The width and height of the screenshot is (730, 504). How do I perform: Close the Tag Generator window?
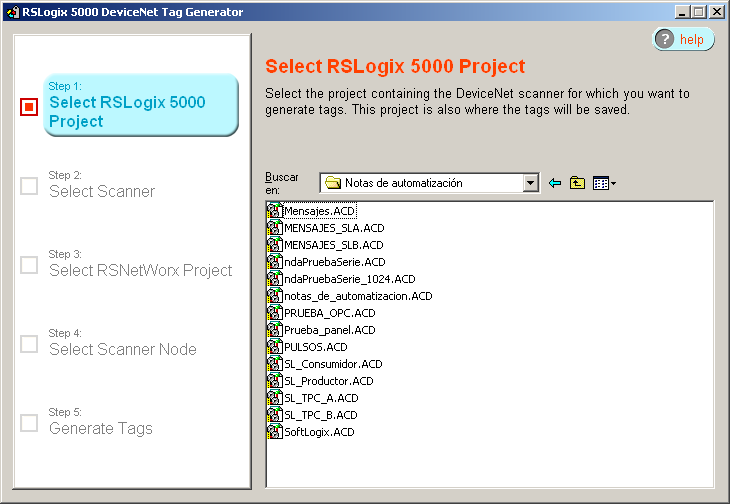point(716,12)
